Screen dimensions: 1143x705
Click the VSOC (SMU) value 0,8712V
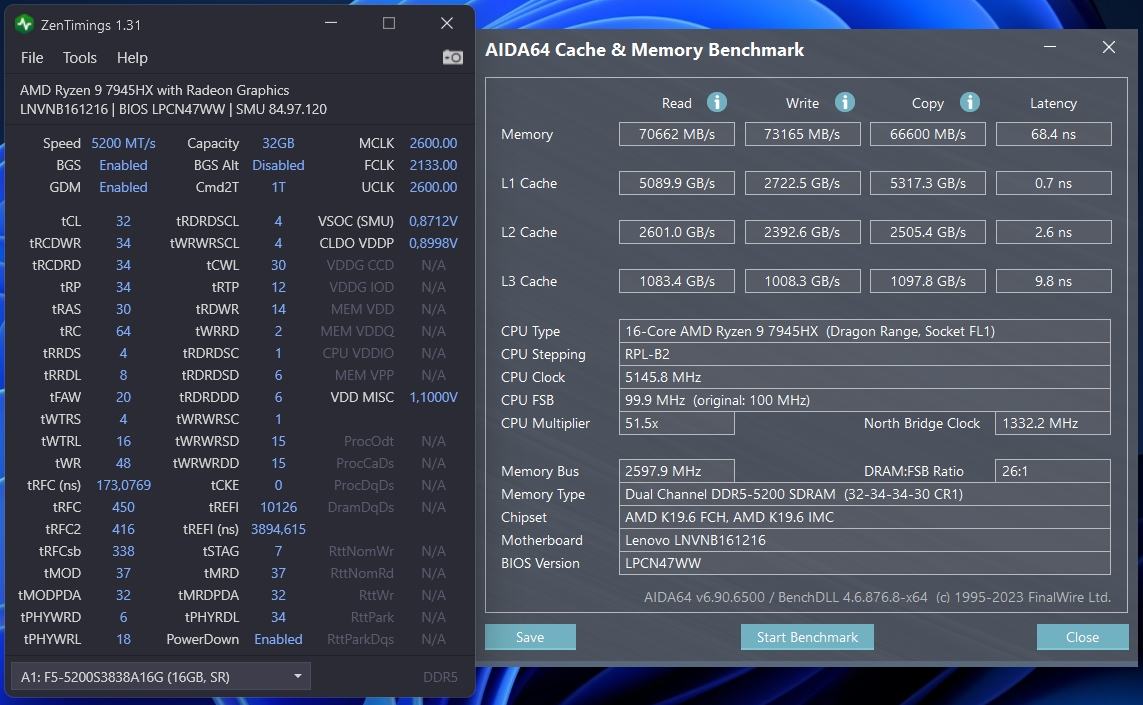click(433, 221)
